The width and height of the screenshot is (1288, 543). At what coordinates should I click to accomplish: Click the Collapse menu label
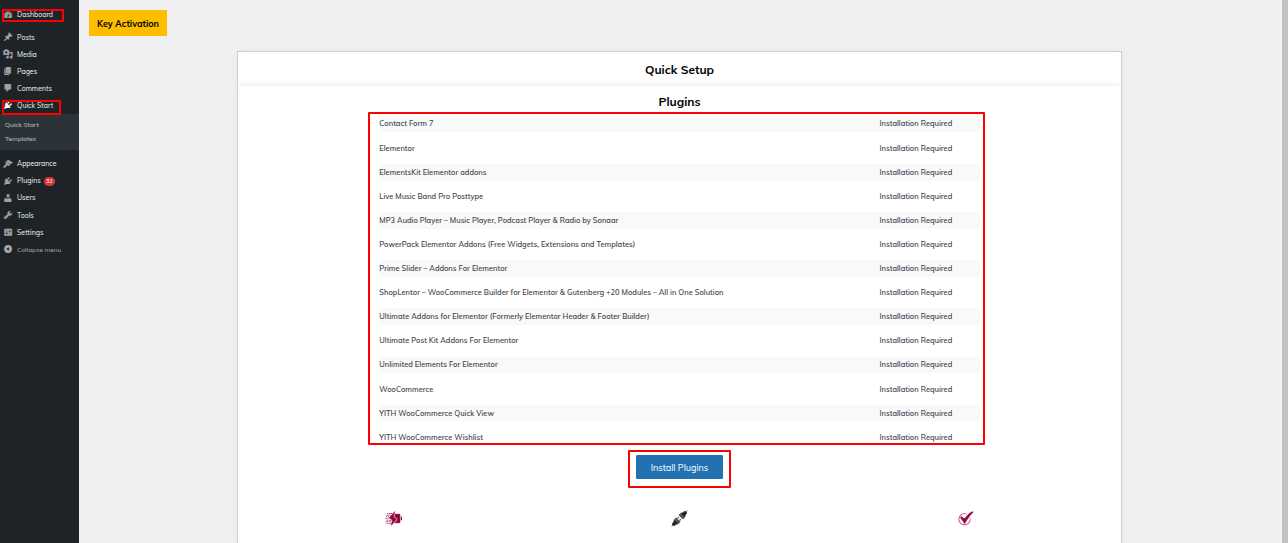coord(39,249)
